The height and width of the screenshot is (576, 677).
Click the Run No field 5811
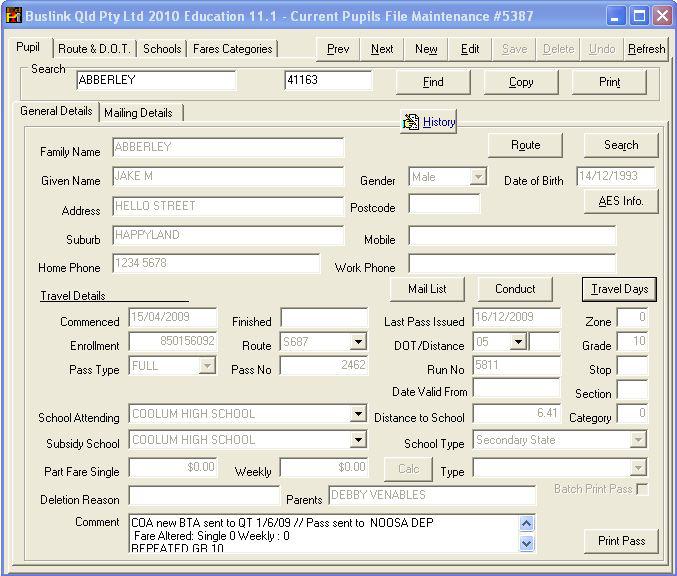[x=516, y=365]
